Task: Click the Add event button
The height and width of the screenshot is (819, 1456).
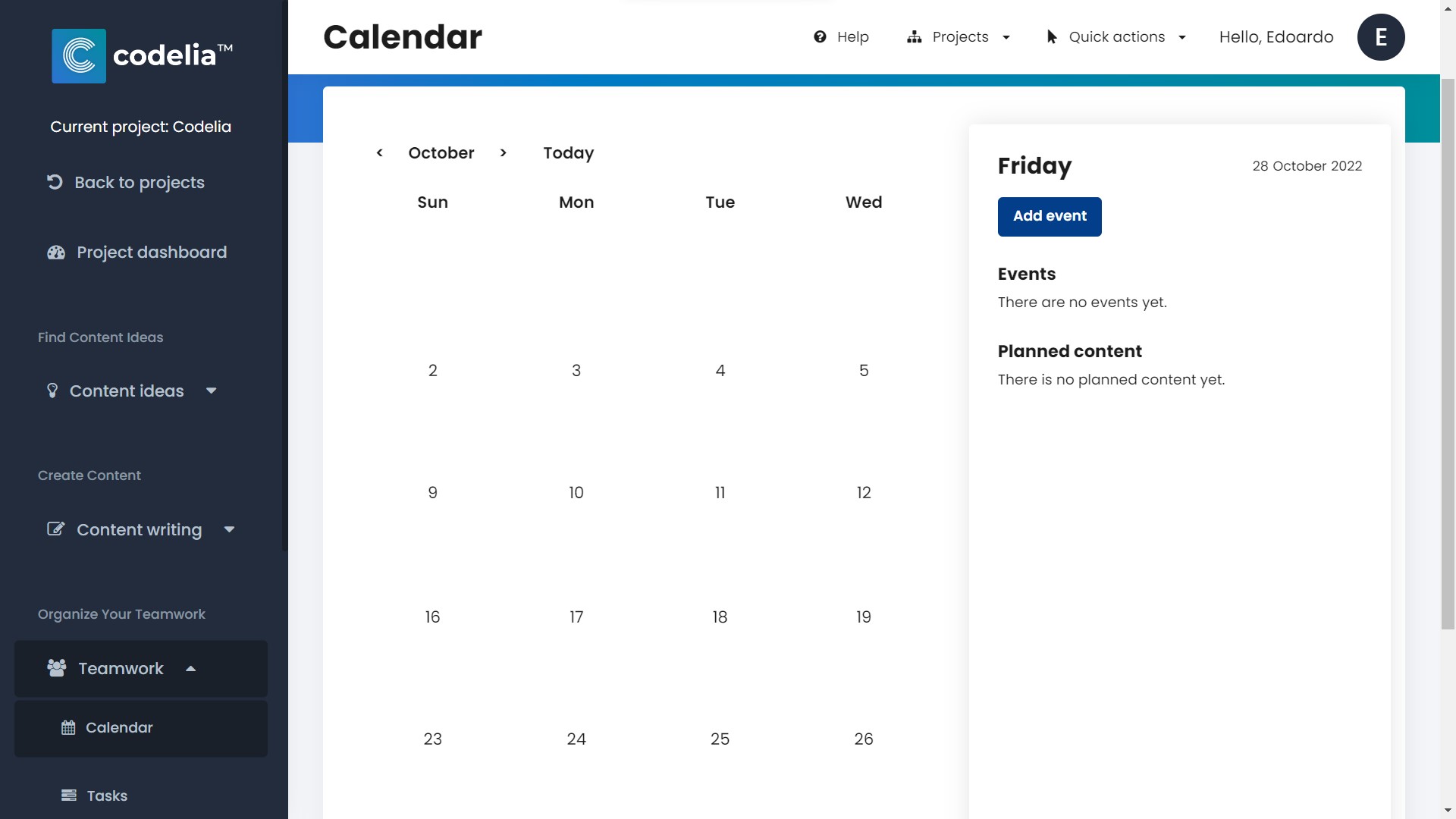Action: [x=1049, y=216]
